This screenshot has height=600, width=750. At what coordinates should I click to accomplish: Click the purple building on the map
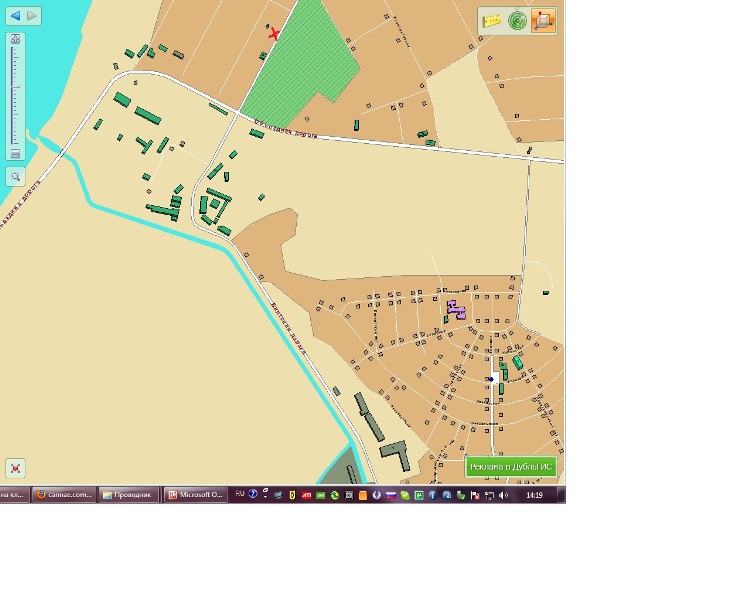pyautogui.click(x=456, y=309)
